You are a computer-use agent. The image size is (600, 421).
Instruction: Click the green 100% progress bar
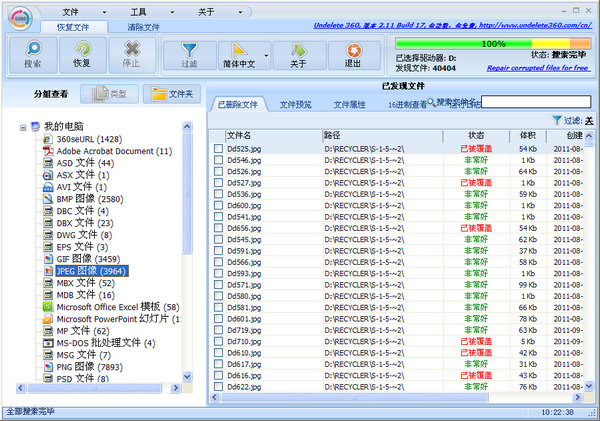[493, 44]
